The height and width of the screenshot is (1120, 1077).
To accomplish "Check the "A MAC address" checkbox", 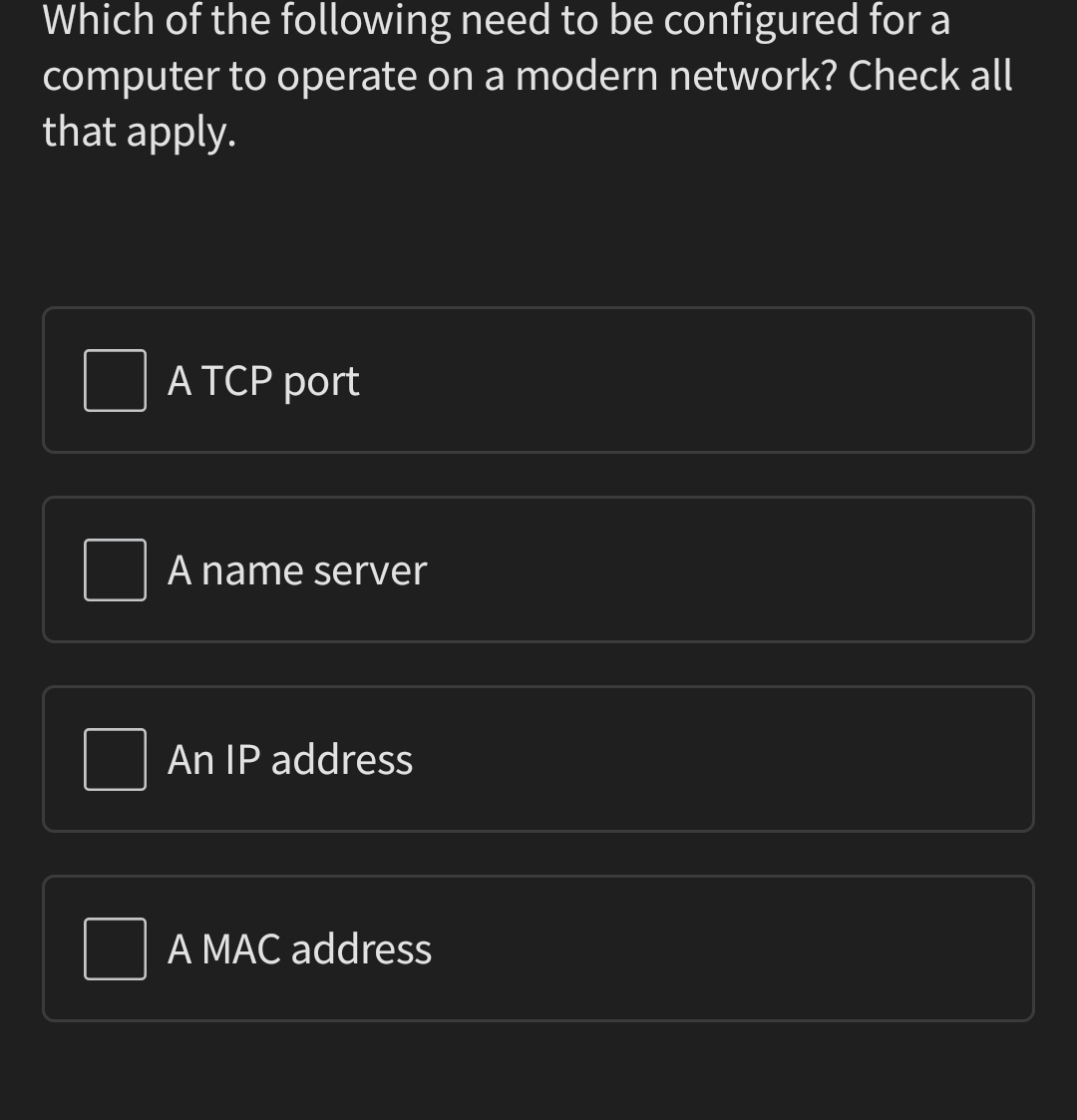I will tap(114, 948).
